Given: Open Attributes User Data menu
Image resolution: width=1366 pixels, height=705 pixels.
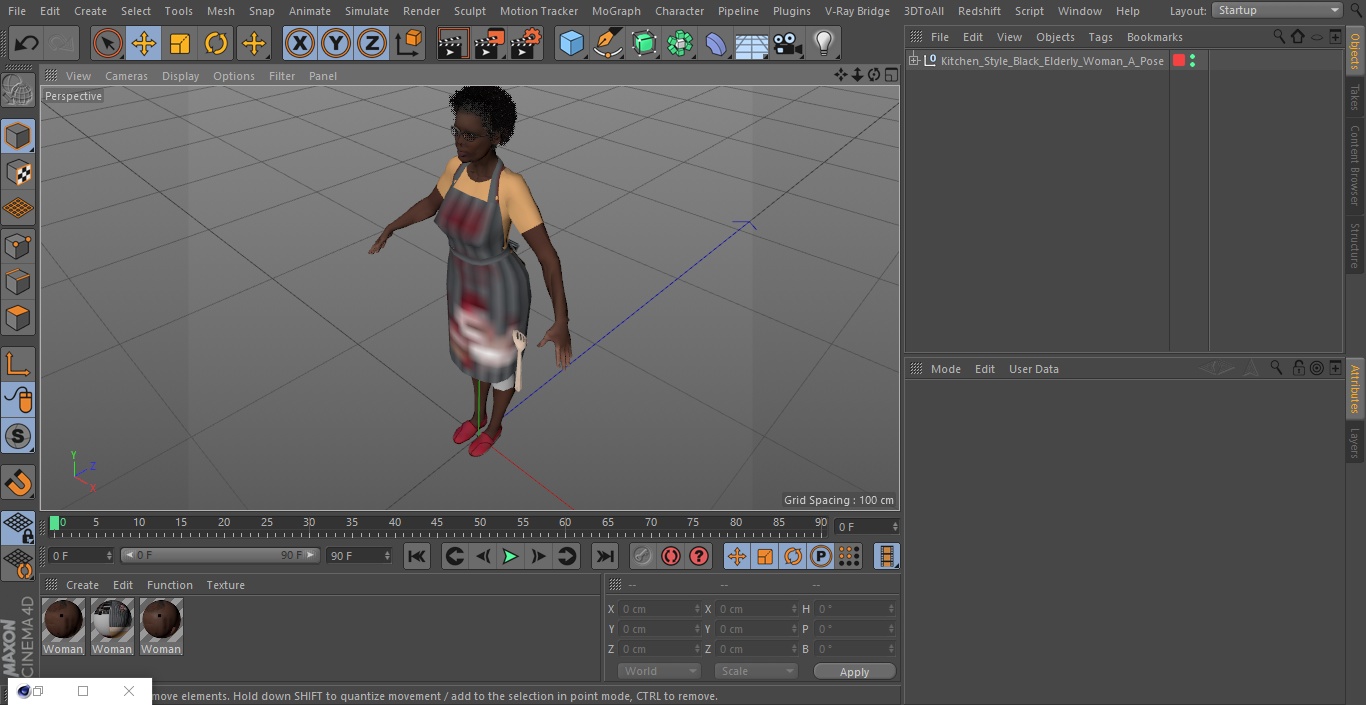Looking at the screenshot, I should (x=1033, y=369).
